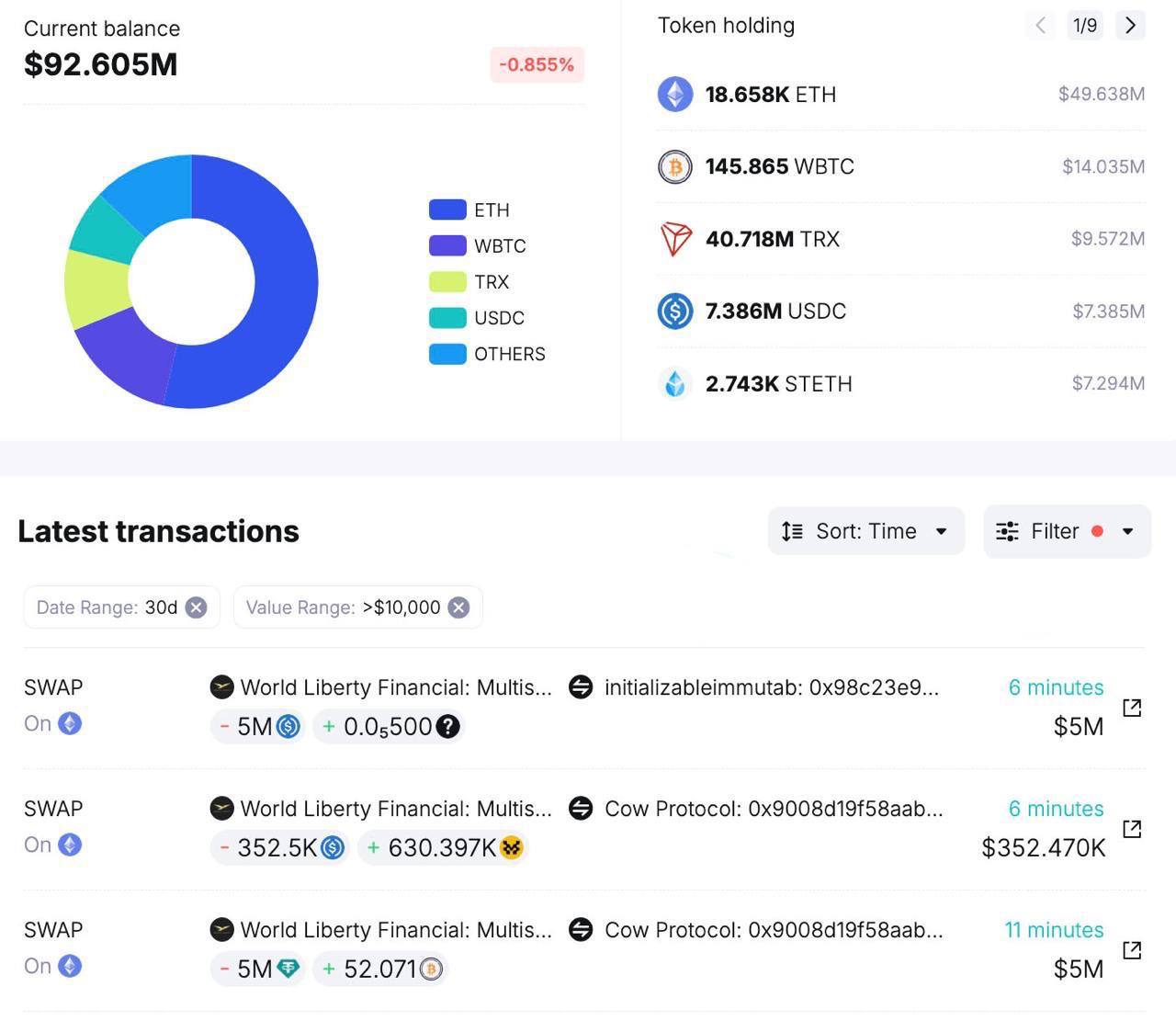
Task: Open the Sort: Time dropdown
Action: [x=865, y=531]
